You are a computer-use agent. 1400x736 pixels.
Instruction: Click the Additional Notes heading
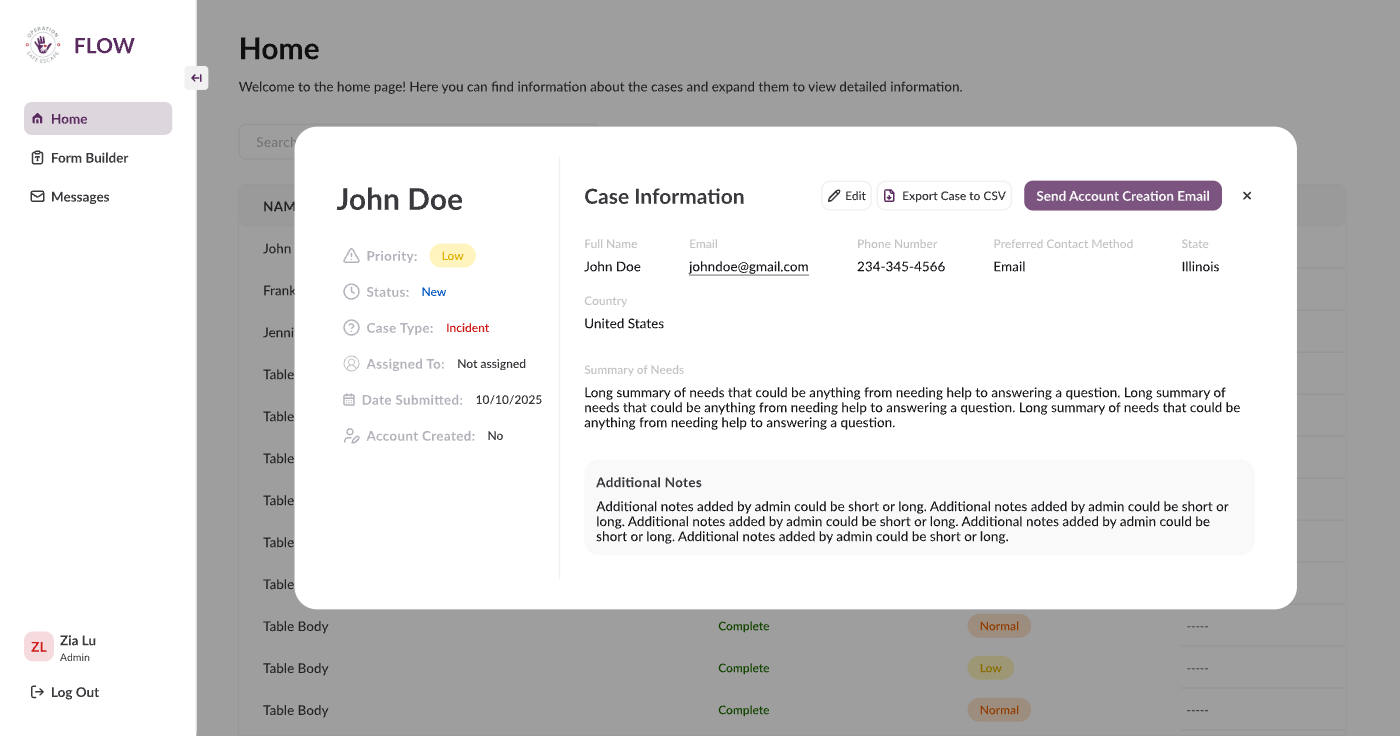(x=649, y=483)
